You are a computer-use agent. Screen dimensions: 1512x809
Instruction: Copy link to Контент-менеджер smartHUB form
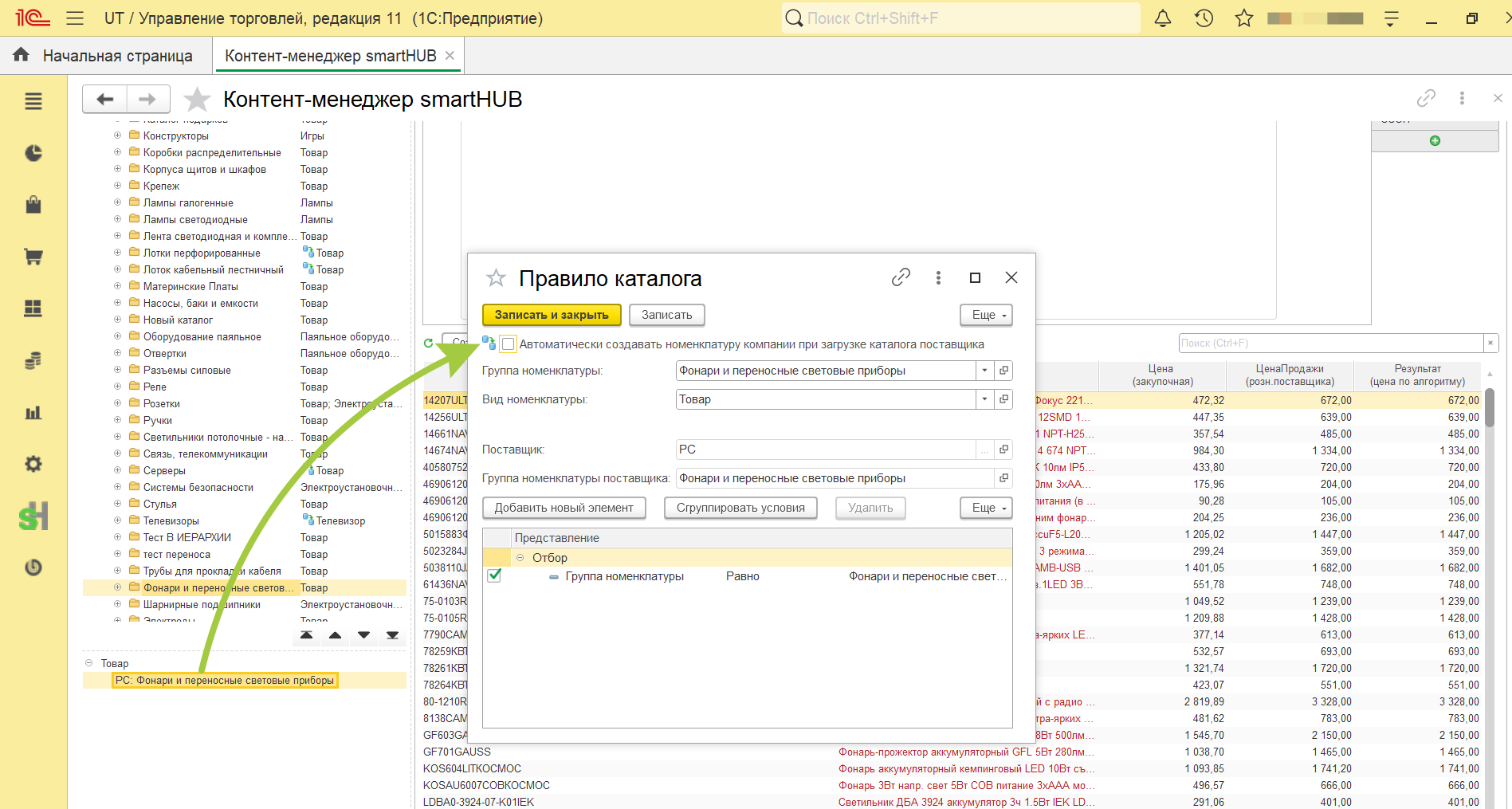pos(1426,98)
